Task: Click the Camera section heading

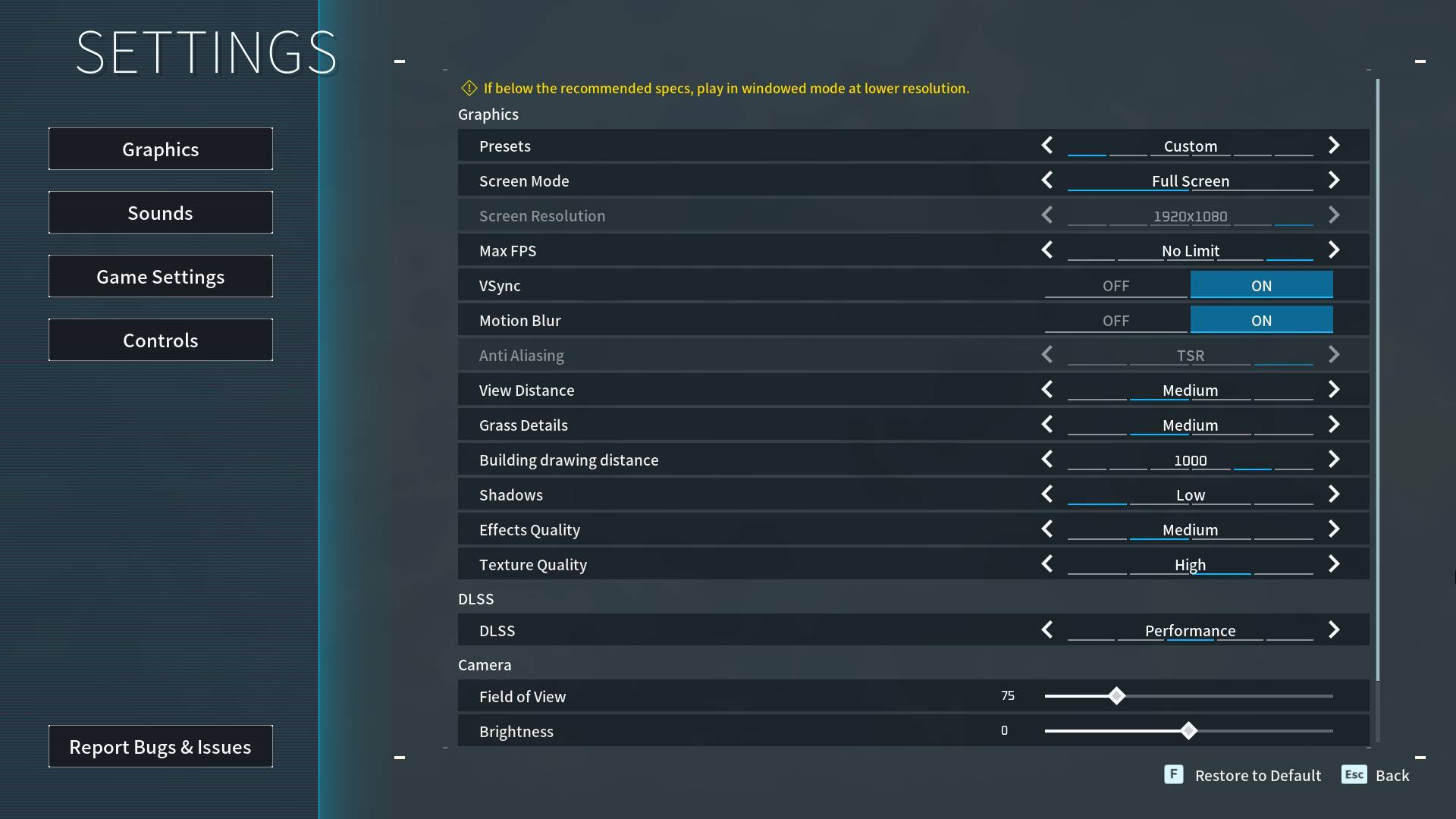Action: click(x=485, y=664)
